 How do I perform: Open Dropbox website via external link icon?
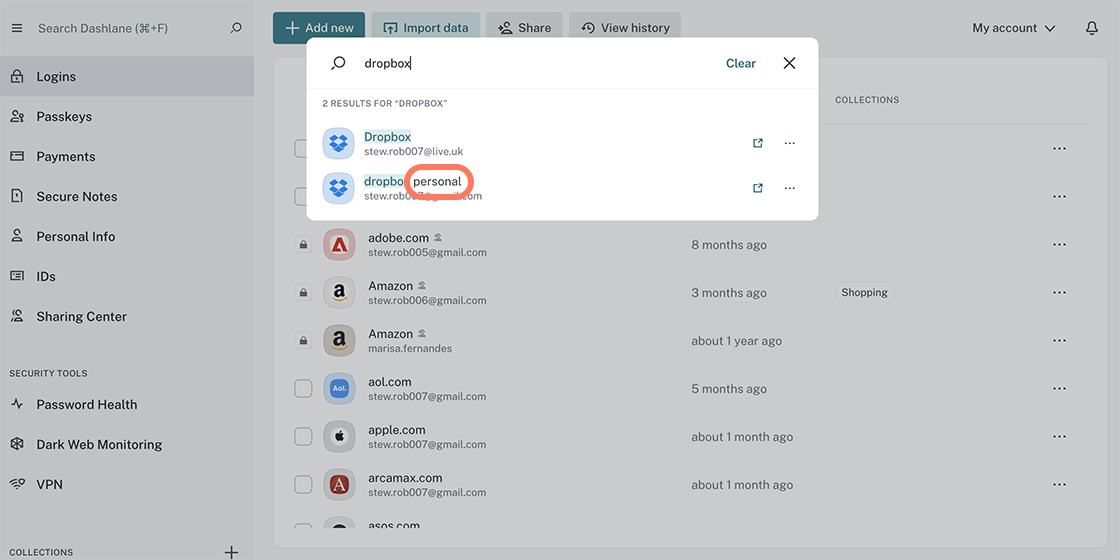coord(757,143)
